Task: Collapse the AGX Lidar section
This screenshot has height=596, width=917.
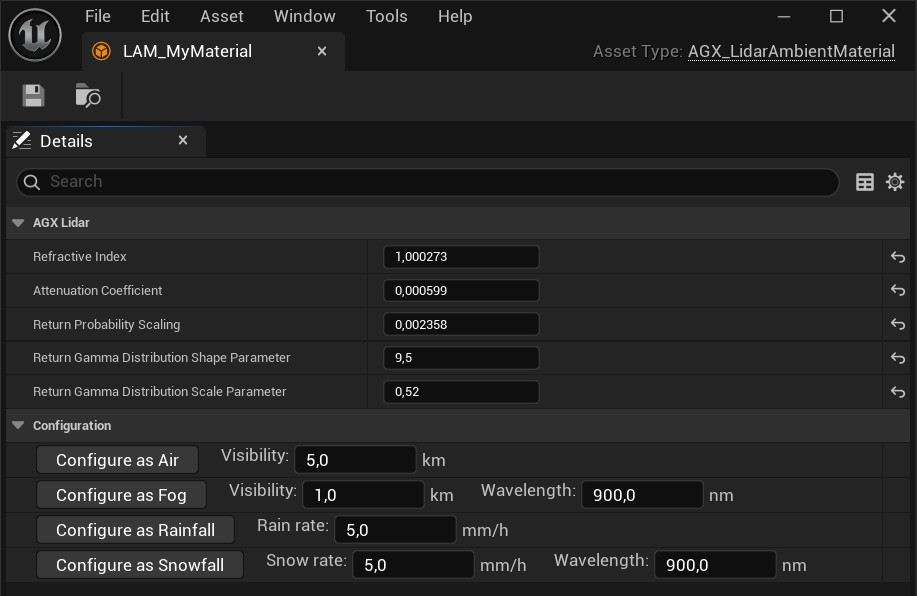Action: 18,223
